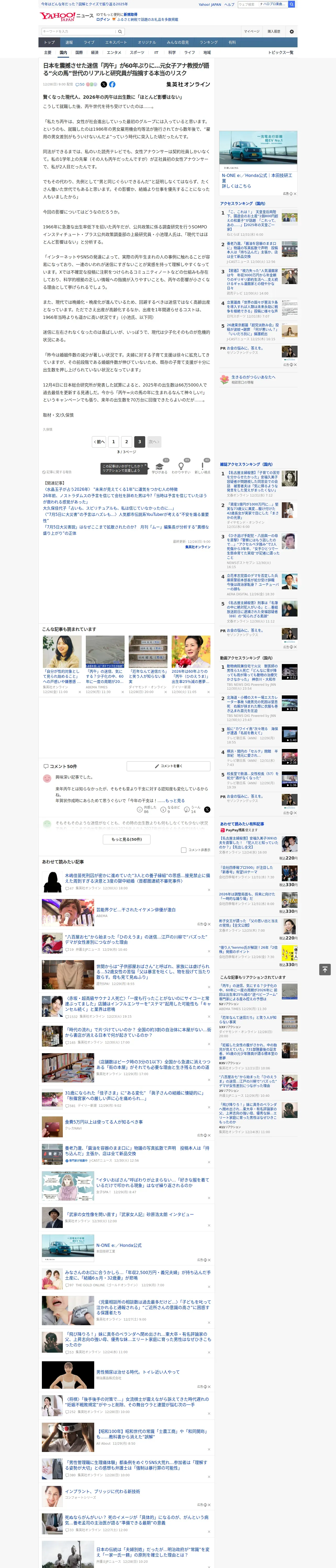Image resolution: width=336 pixels, height=1568 pixels.
Task: Open the スポーツ category tab
Action: click(137, 52)
